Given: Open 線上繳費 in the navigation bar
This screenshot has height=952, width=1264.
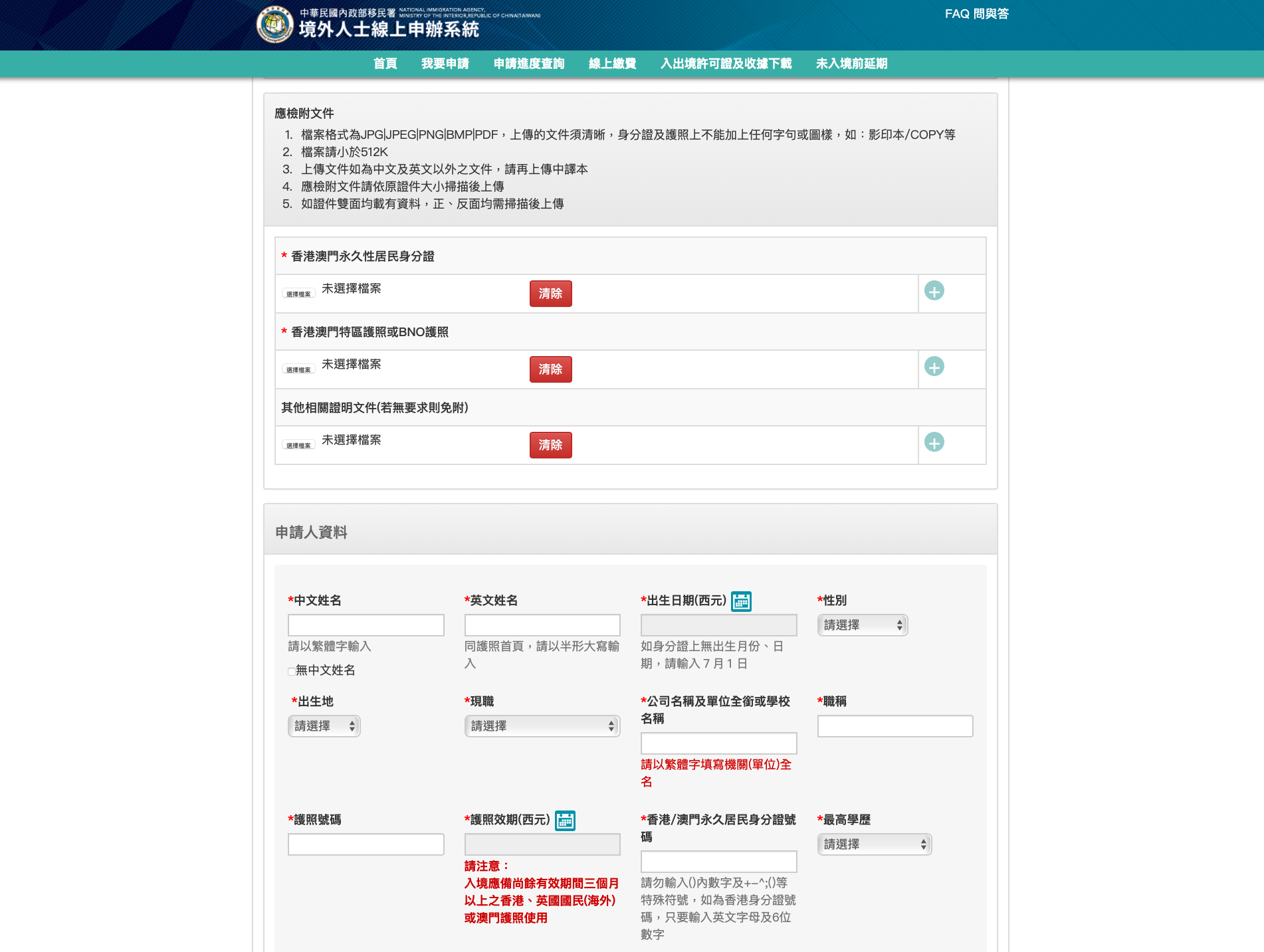Looking at the screenshot, I should tap(612, 64).
